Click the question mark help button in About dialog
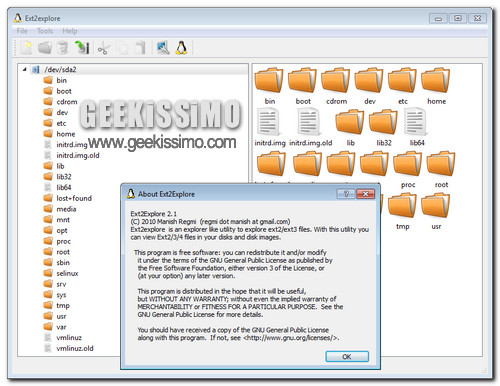Screen dimensions: 500x386 click(346, 194)
